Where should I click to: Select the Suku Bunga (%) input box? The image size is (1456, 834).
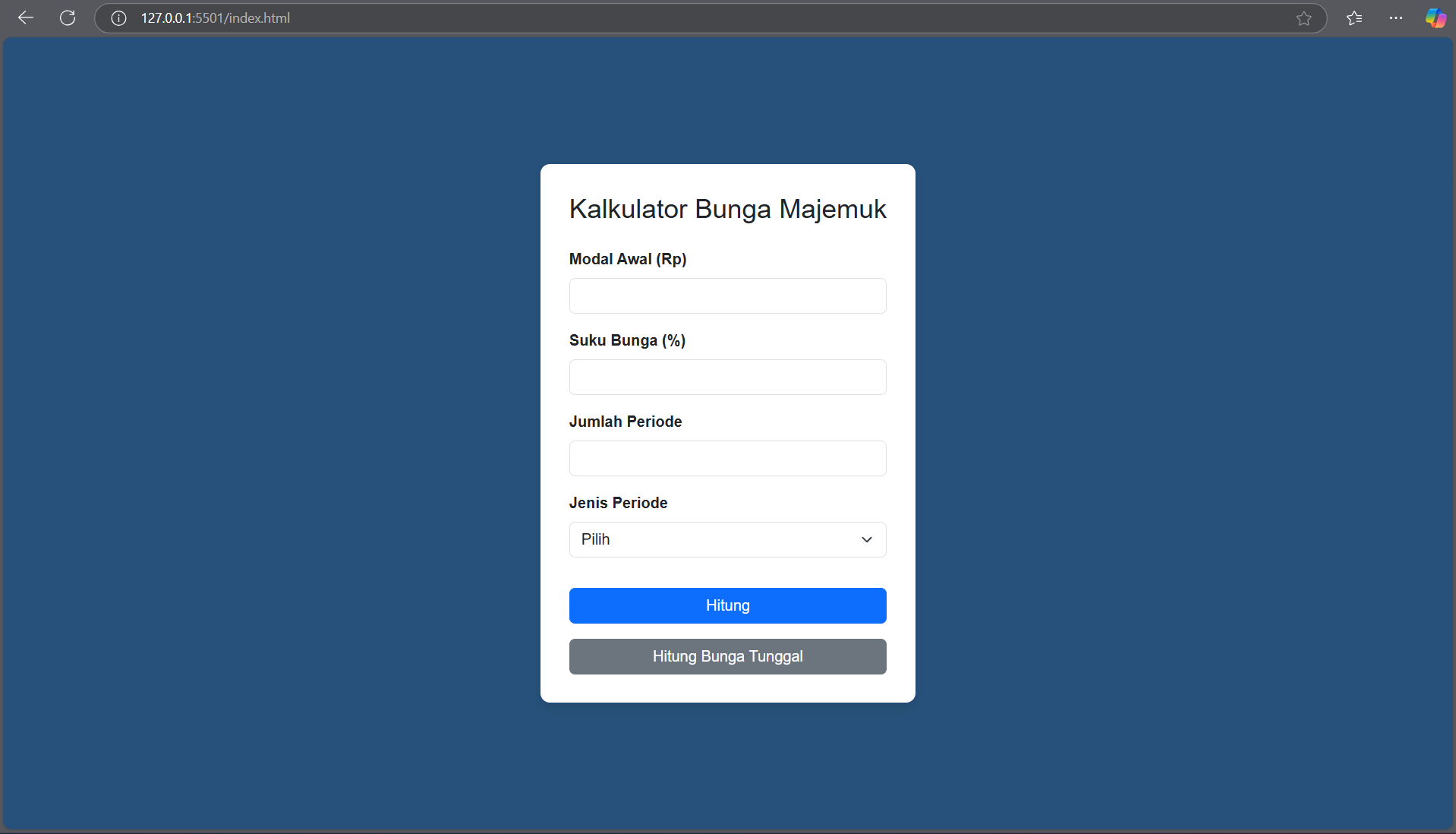coord(726,377)
